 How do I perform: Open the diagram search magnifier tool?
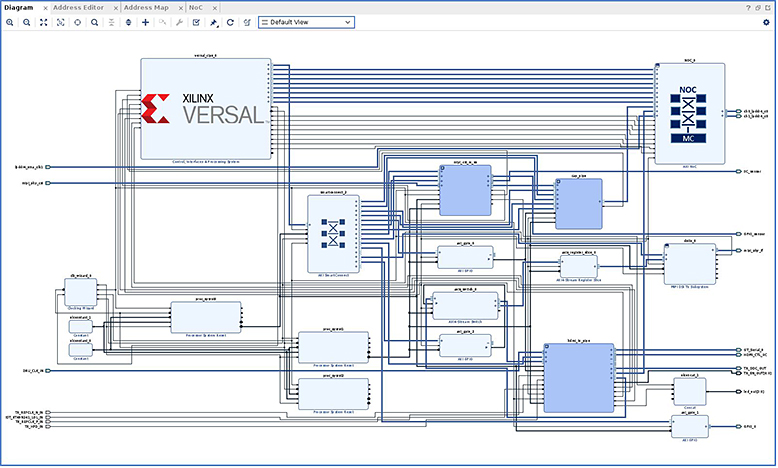pyautogui.click(x=94, y=22)
